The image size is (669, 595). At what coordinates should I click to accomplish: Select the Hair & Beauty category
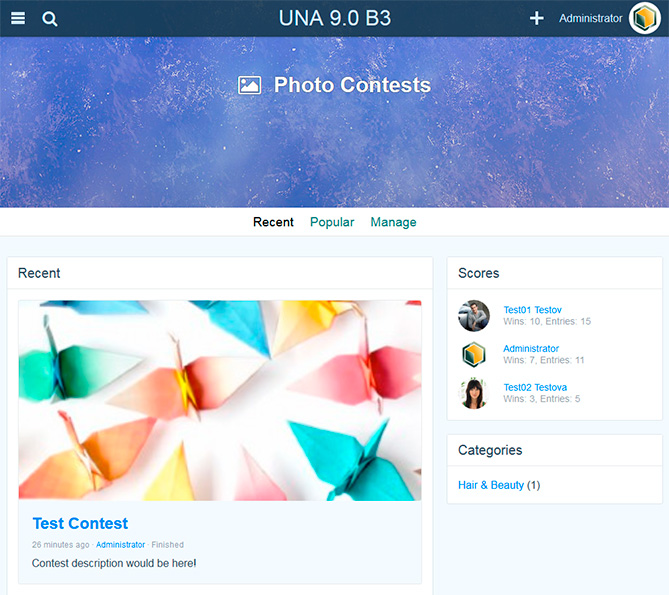(x=491, y=485)
